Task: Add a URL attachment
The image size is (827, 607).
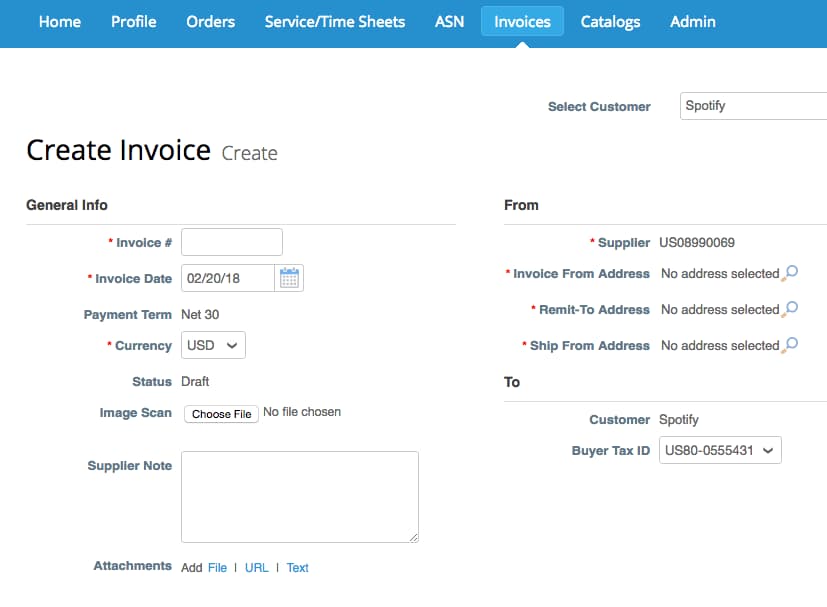Action: [x=256, y=567]
